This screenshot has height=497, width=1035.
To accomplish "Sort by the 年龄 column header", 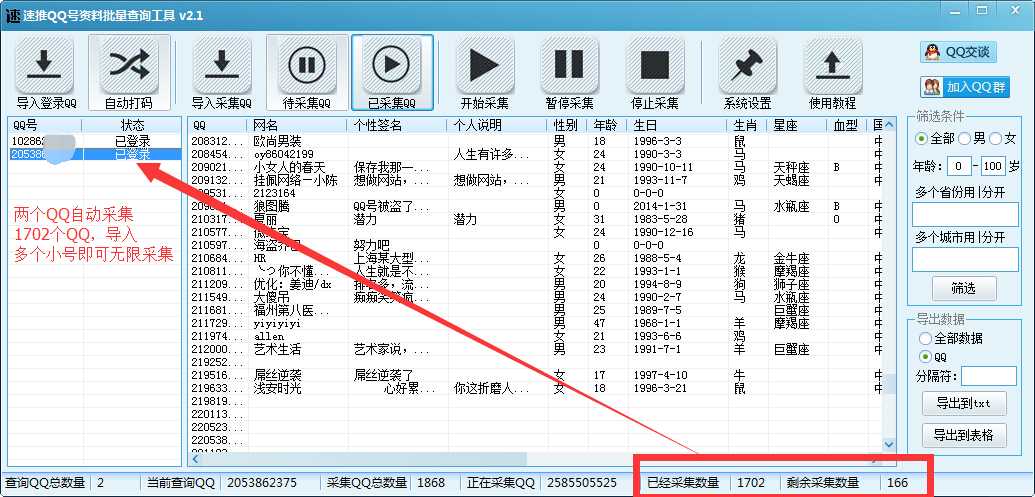I will pyautogui.click(x=607, y=125).
